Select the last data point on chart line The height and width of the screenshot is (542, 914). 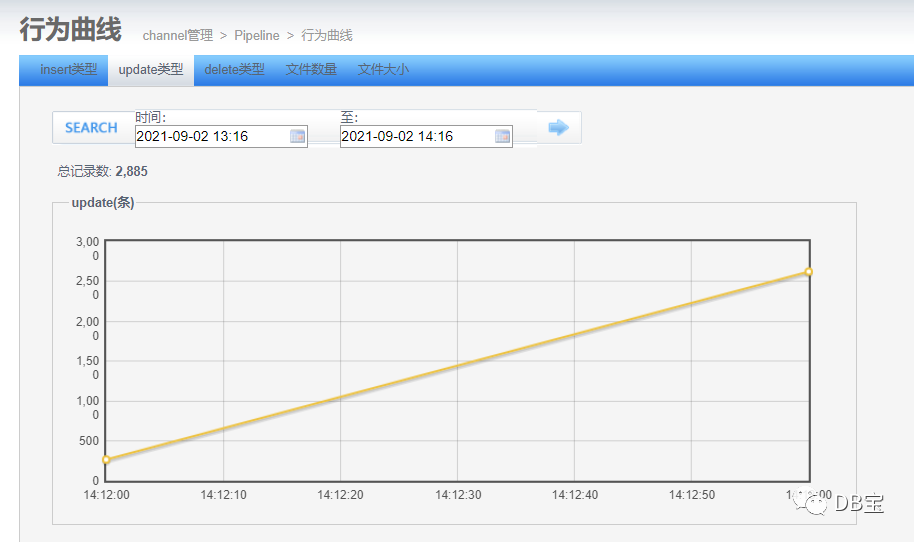click(x=808, y=272)
